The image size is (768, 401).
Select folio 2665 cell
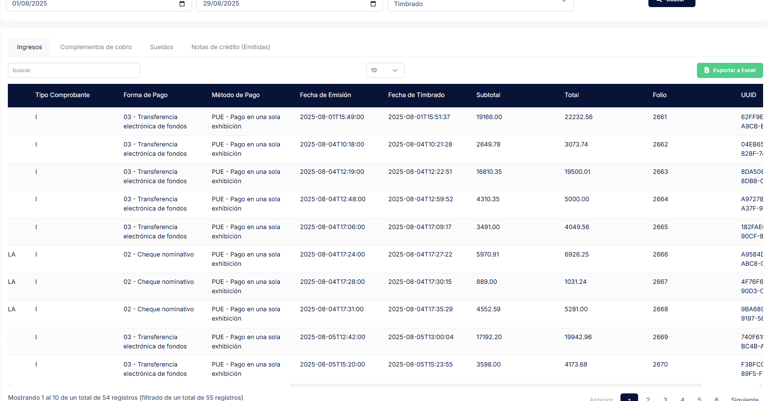[660, 227]
